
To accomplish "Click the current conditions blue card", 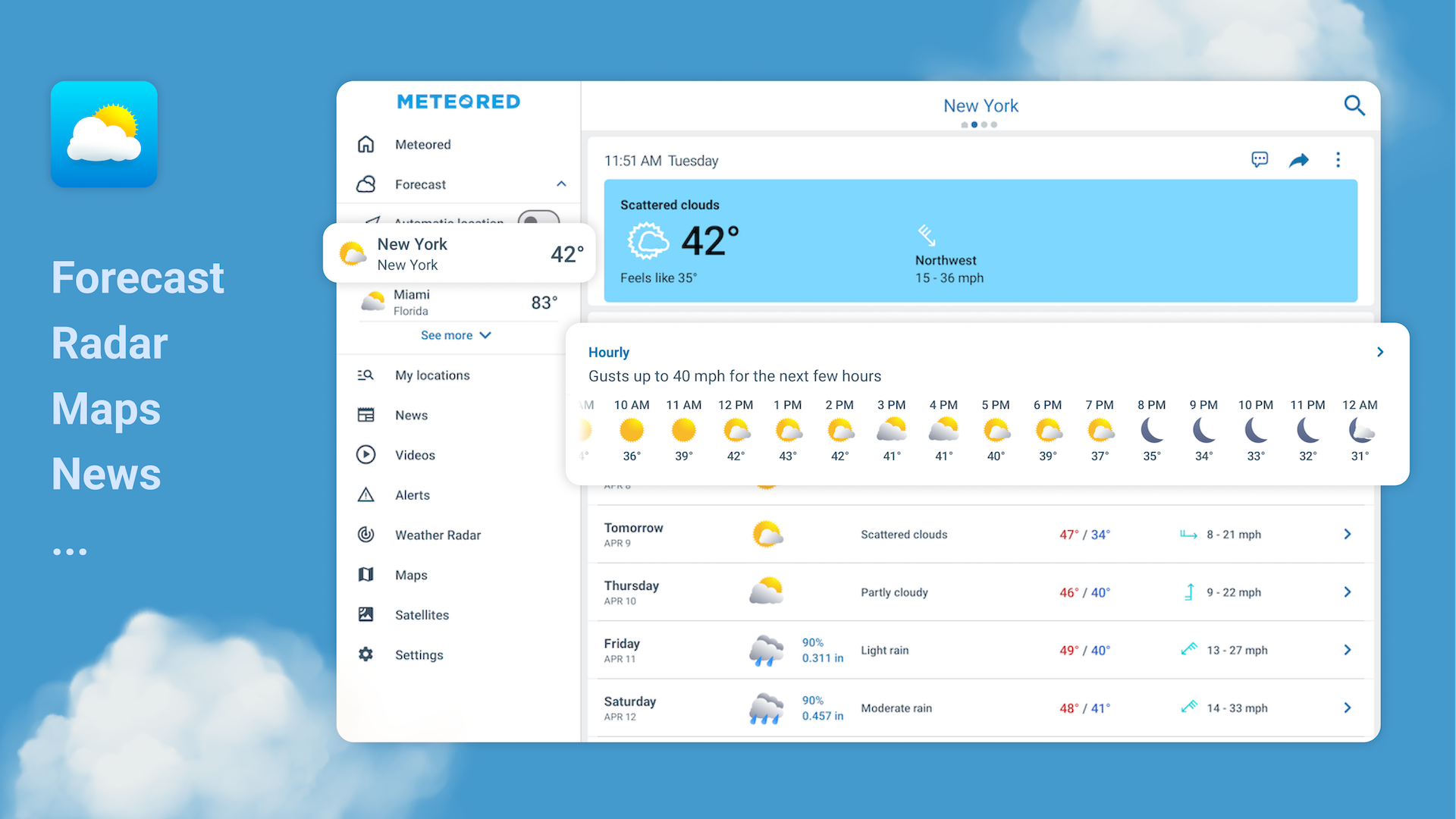I will (x=981, y=241).
